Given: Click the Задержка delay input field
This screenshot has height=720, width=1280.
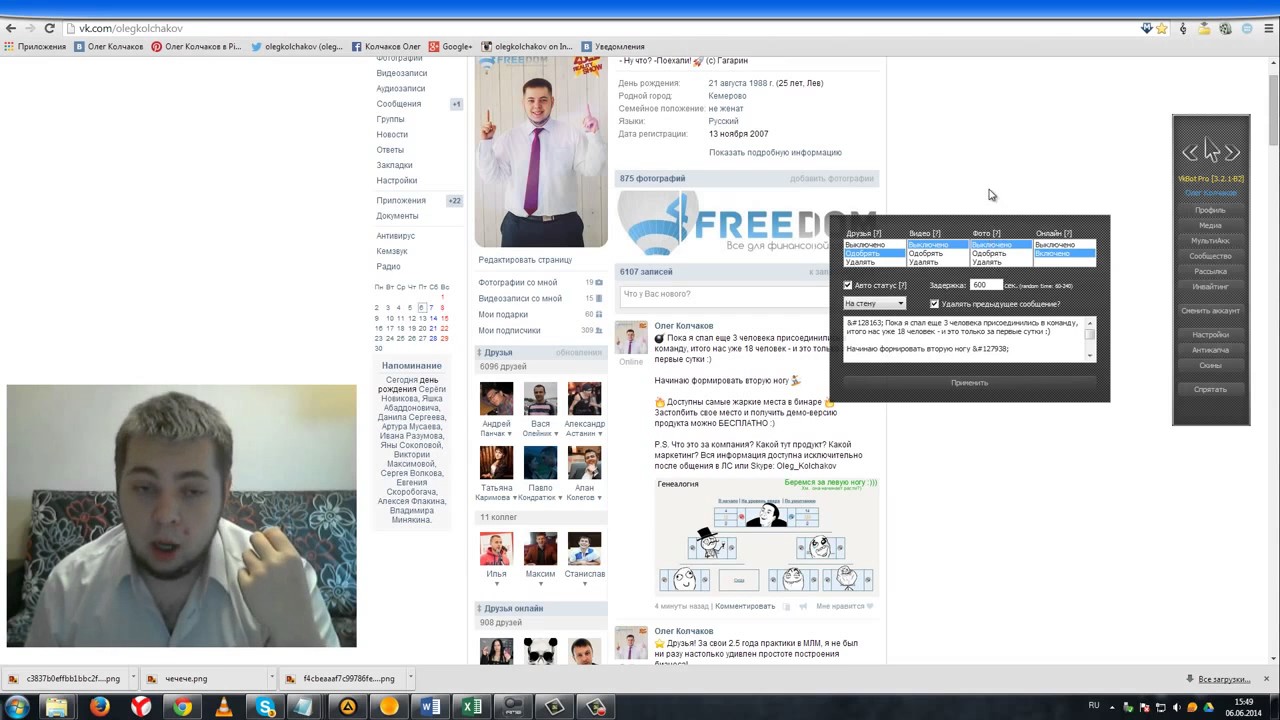Looking at the screenshot, I should [985, 285].
